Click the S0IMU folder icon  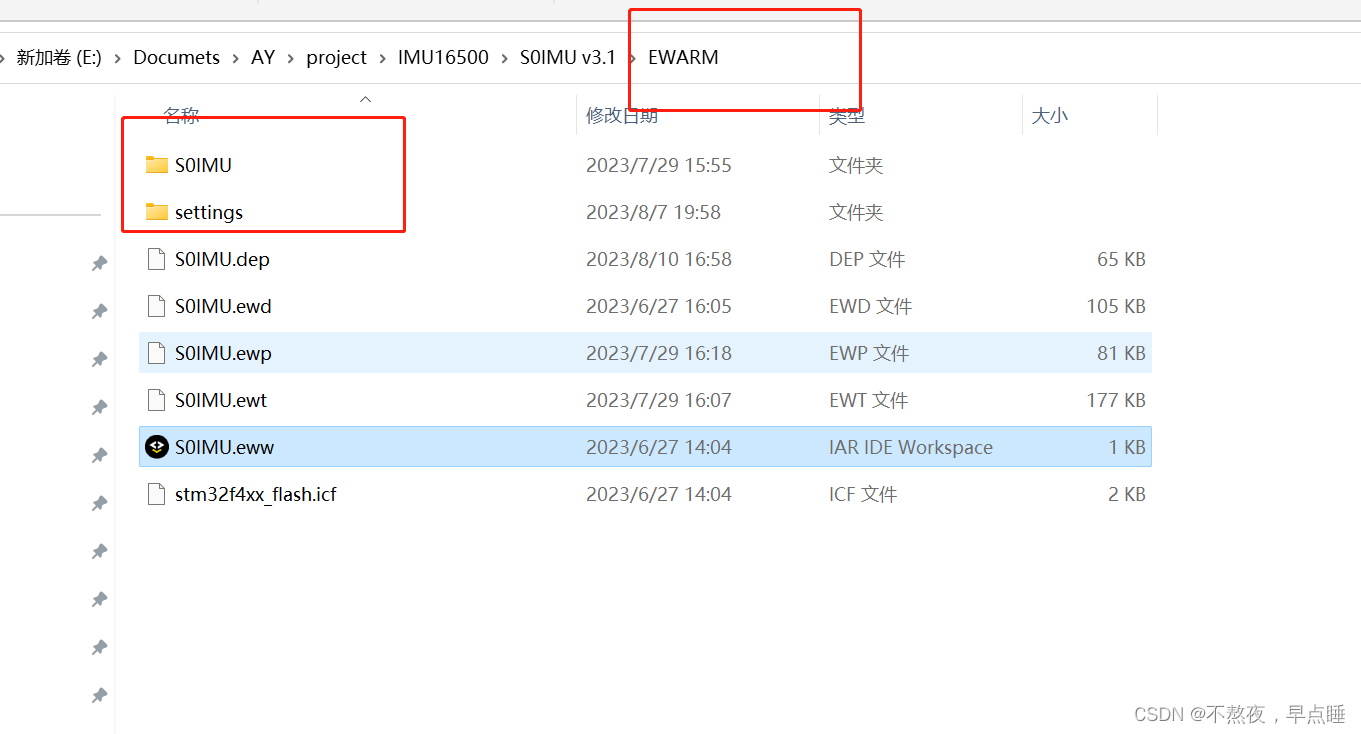[x=157, y=164]
